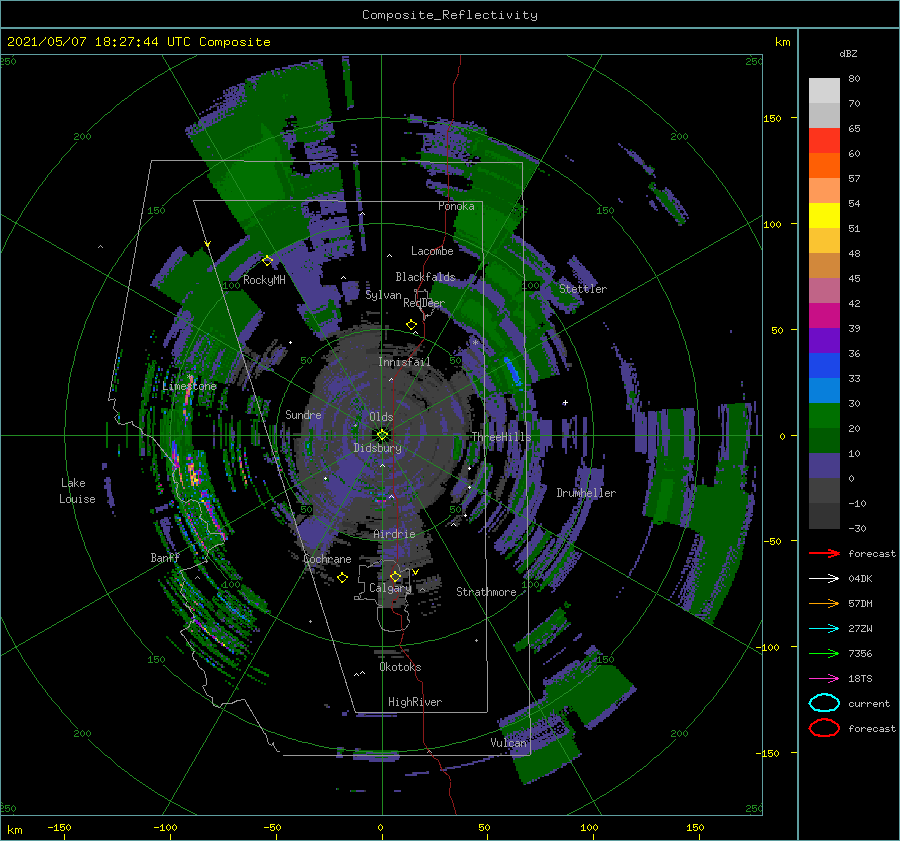
Task: Click the magenta 18TS arrow icon
Action: pyautogui.click(x=824, y=679)
